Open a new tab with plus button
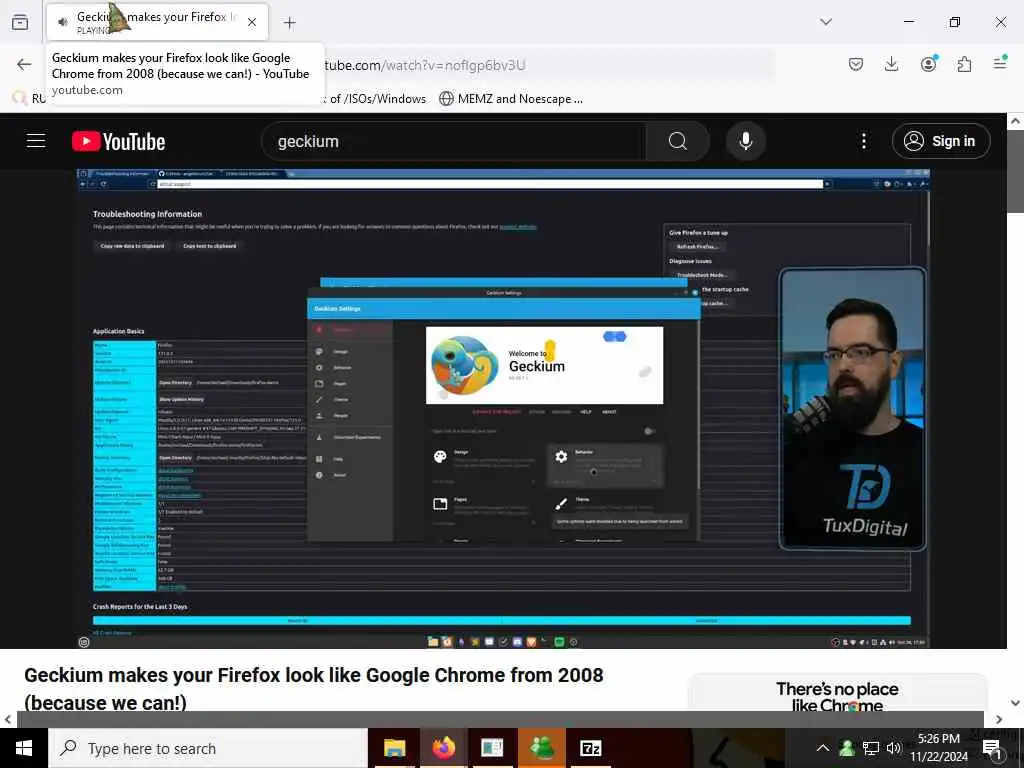Viewport: 1024px width, 768px height. [289, 23]
